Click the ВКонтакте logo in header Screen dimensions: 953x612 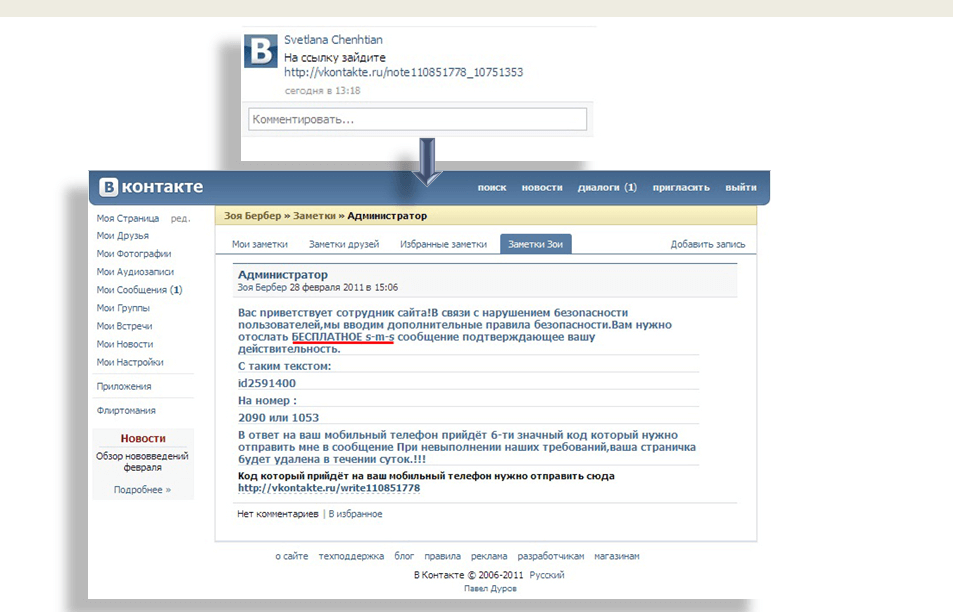point(152,187)
